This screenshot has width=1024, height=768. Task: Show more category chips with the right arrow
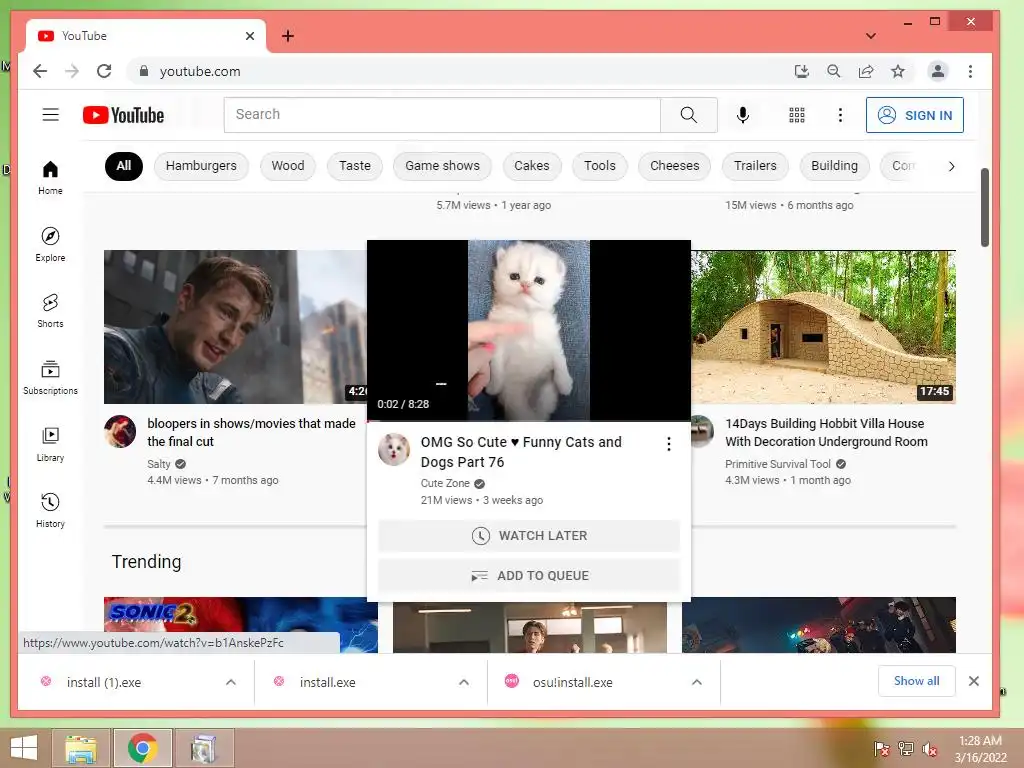pos(952,167)
